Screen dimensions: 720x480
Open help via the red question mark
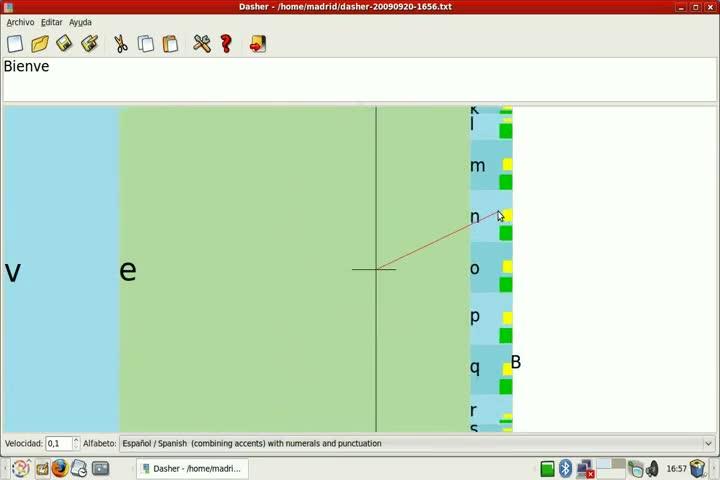pyautogui.click(x=226, y=44)
